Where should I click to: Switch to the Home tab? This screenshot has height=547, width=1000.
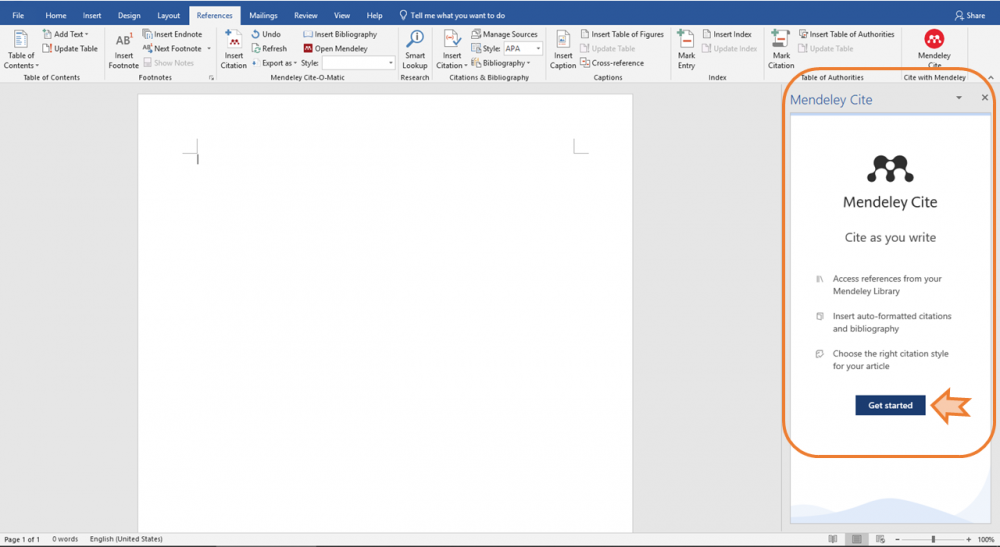[x=55, y=15]
